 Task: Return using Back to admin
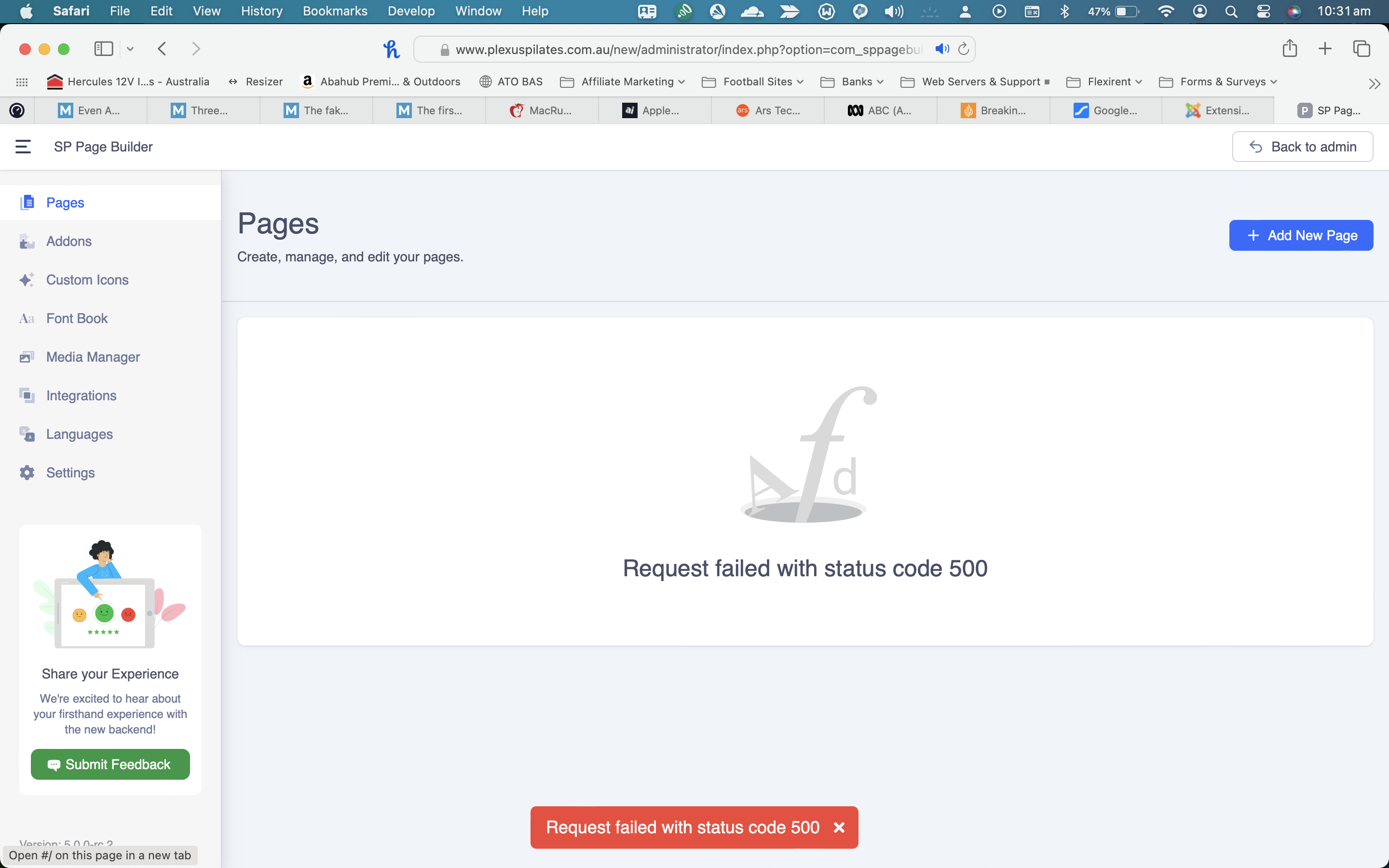pos(1302,147)
